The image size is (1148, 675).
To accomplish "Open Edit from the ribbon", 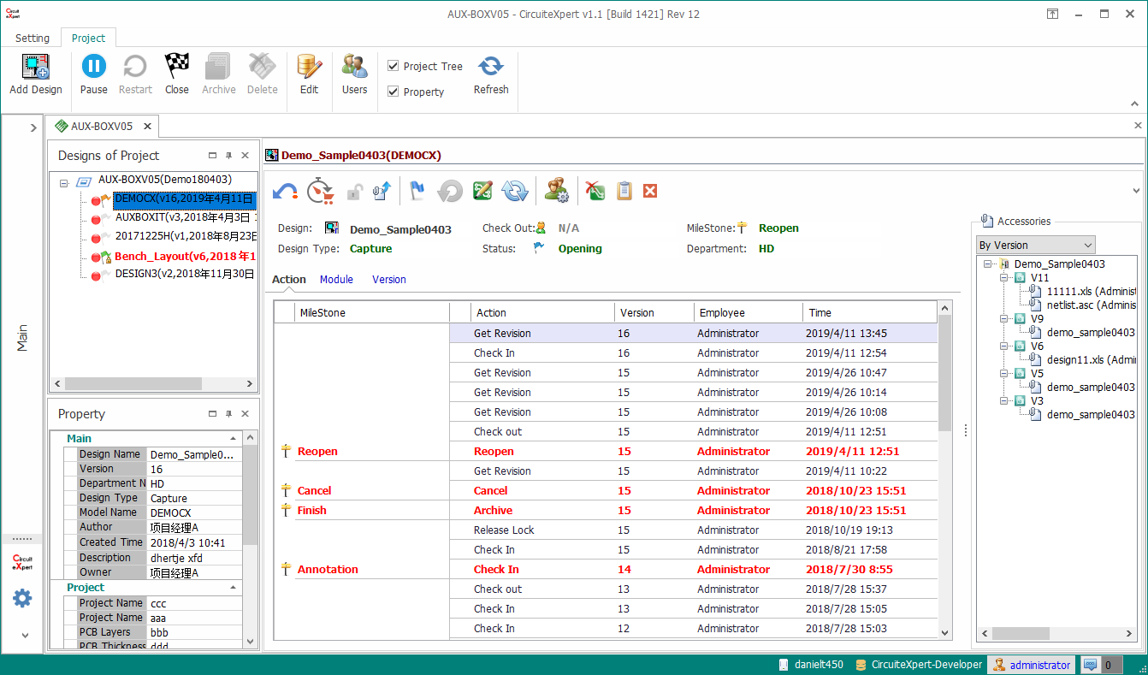I will [309, 67].
